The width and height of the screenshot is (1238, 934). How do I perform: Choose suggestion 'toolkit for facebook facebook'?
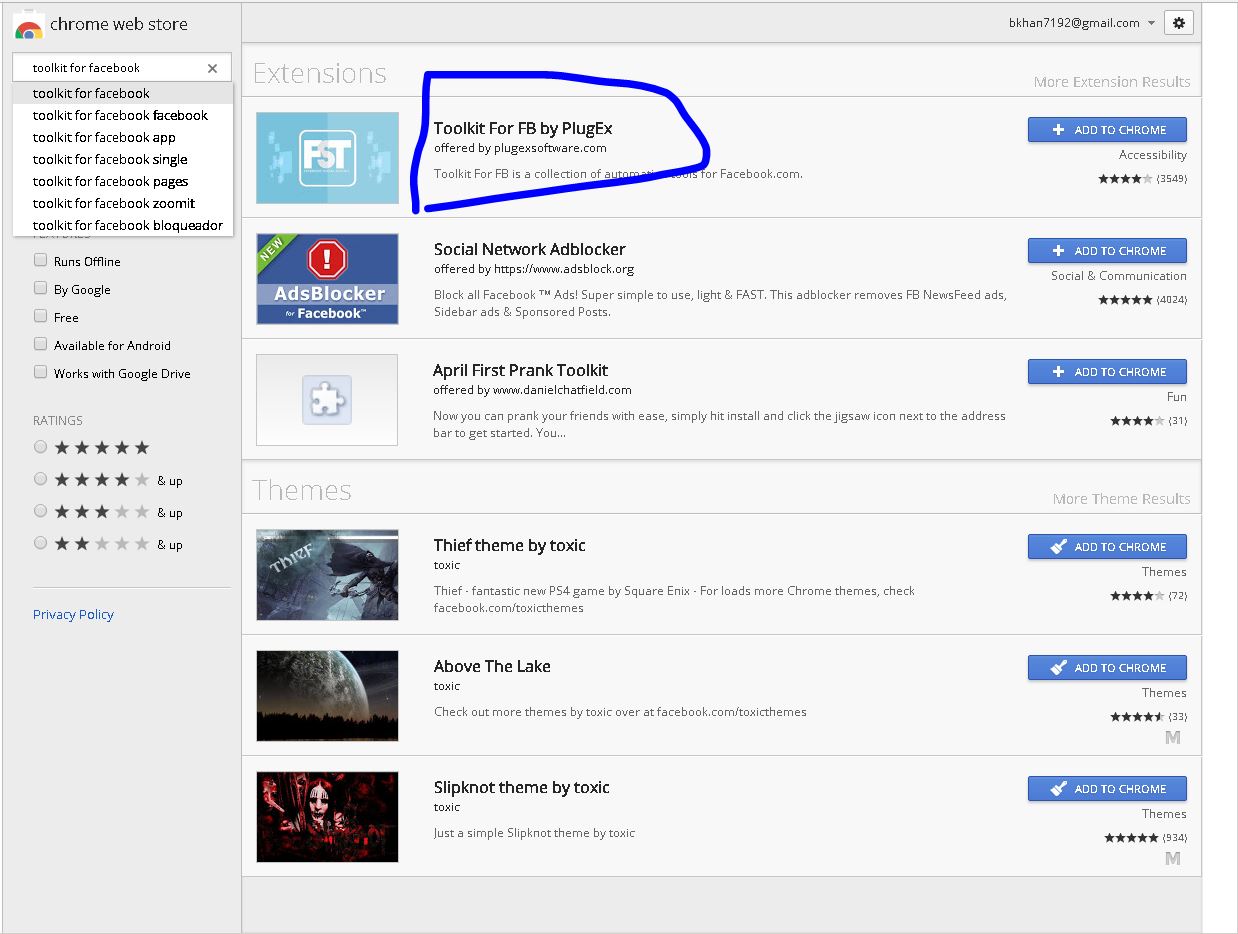coord(123,115)
